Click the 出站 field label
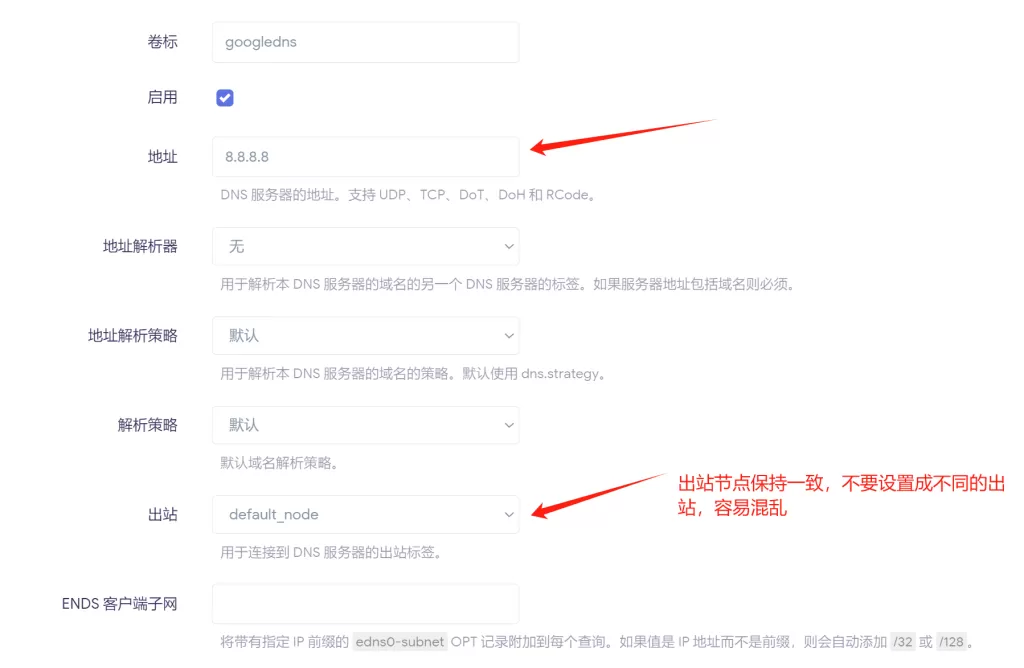Image resolution: width=1024 pixels, height=668 pixels. pos(163,515)
